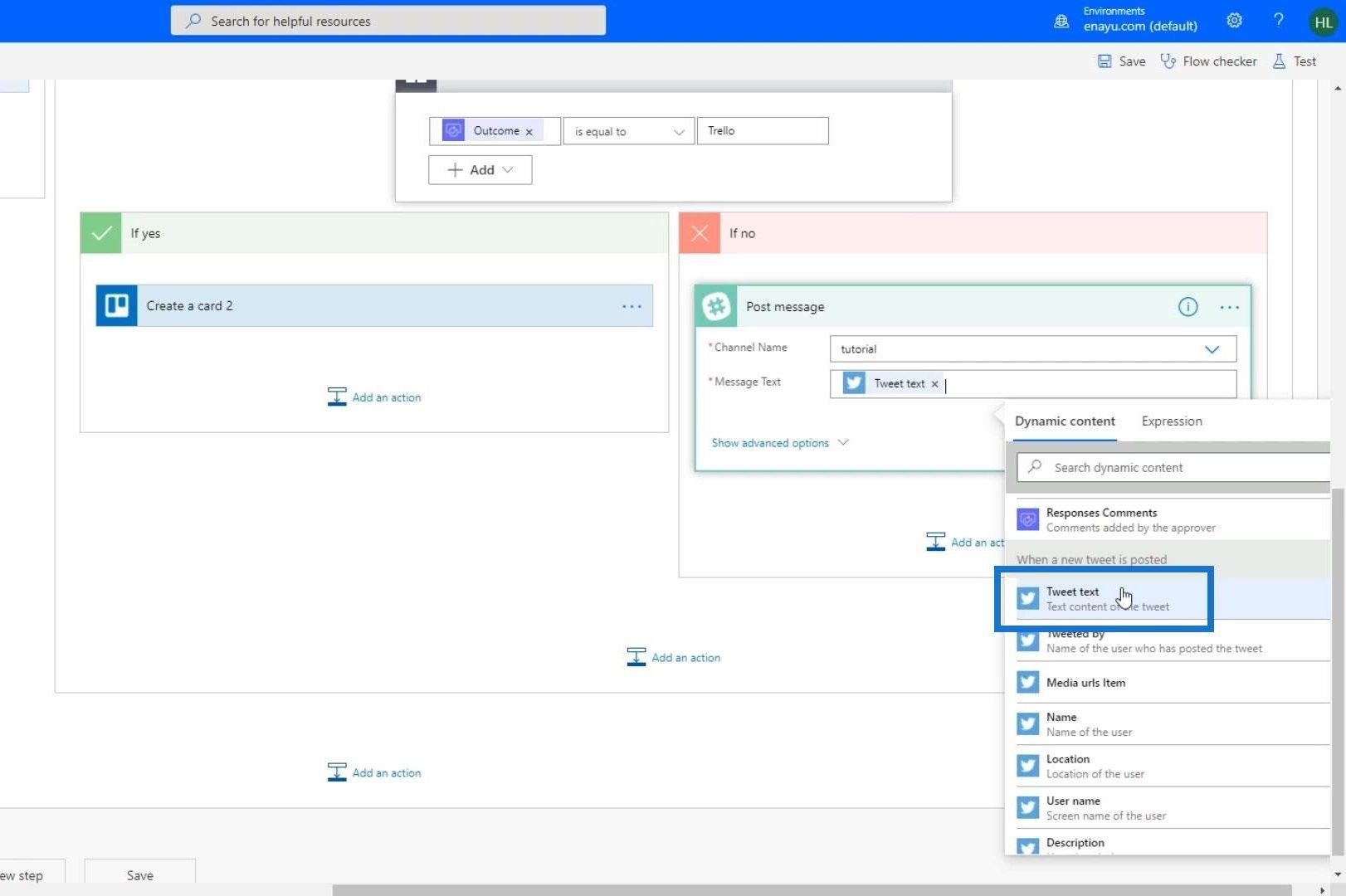Open Create a card 2 ellipsis menu
Screen dimensions: 1346x896
click(632, 306)
